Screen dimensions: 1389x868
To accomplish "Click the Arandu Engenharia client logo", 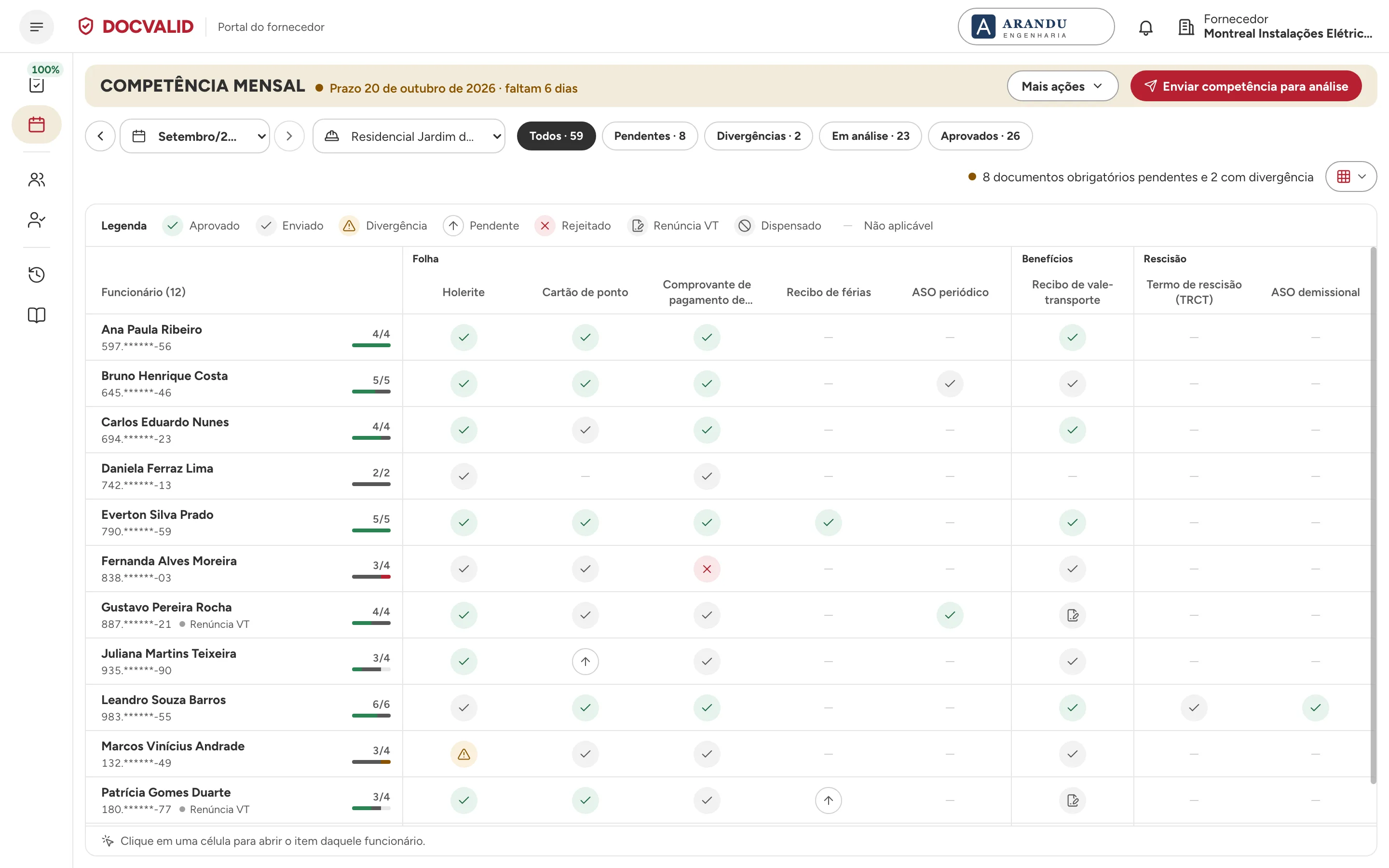I will (x=1036, y=27).
